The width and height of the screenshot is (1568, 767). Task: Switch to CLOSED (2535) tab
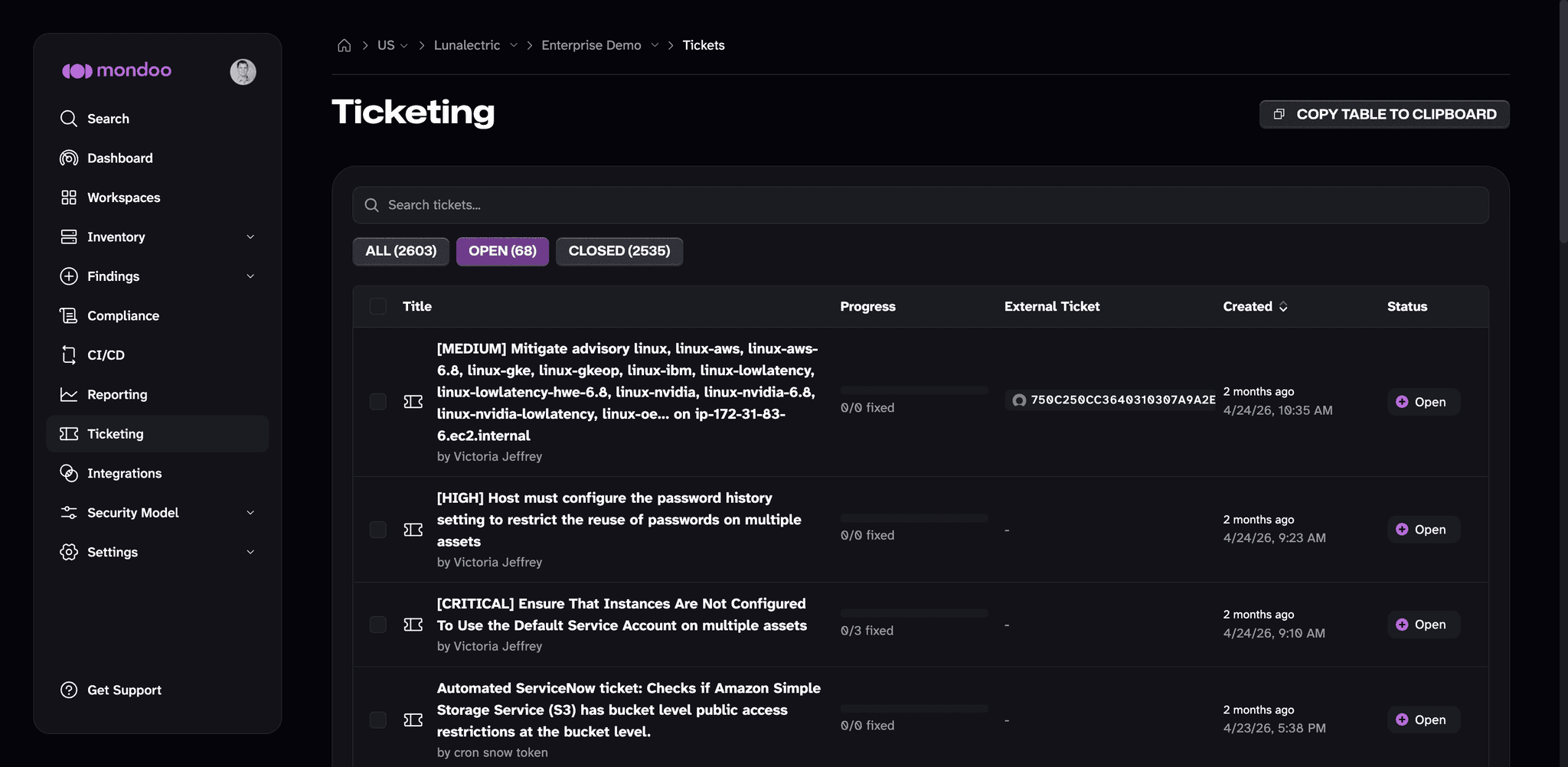(x=619, y=251)
